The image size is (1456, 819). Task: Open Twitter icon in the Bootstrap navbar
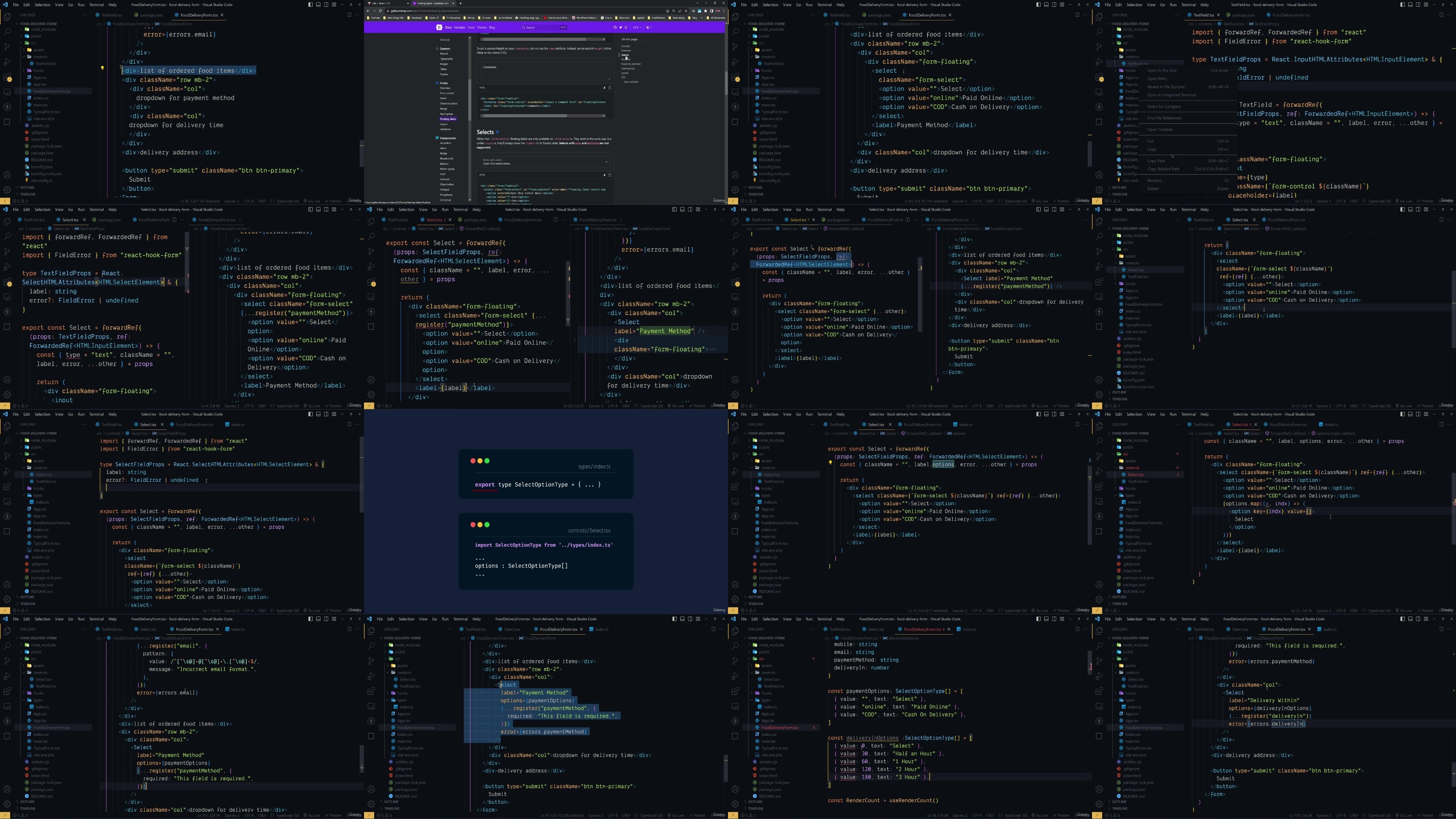(621, 27)
